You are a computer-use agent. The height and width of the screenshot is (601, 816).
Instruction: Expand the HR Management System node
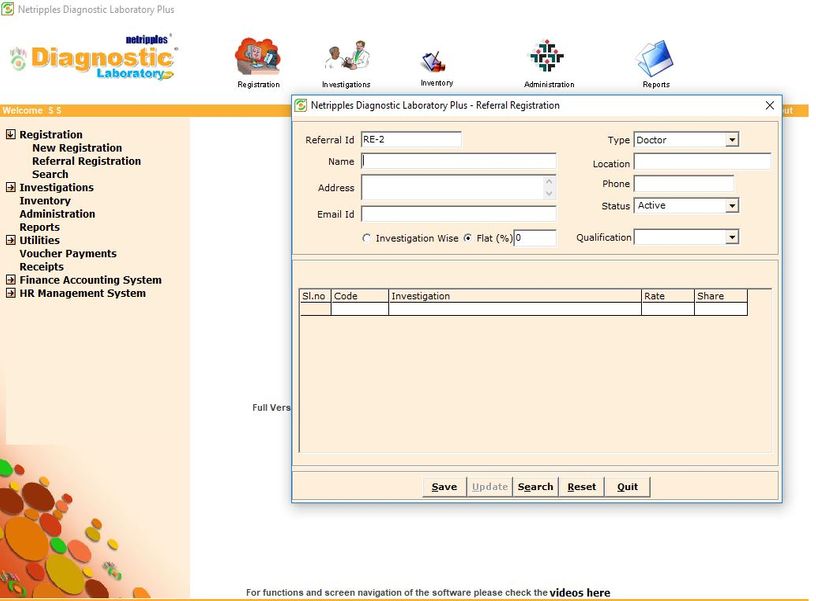10,293
